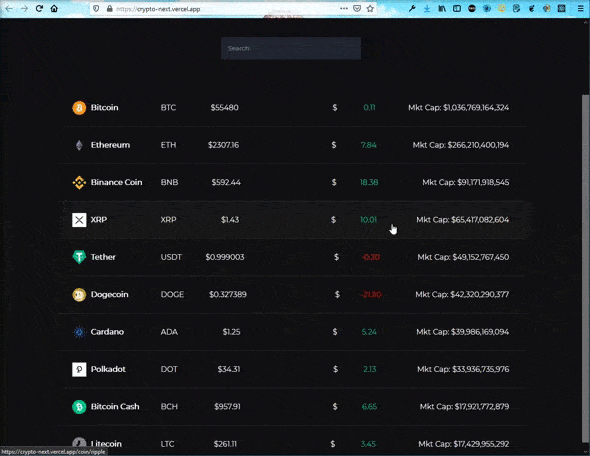Screen dimensions: 590x456
Task: Open the Bitcoin Cash coin page
Action: pyautogui.click(x=115, y=406)
